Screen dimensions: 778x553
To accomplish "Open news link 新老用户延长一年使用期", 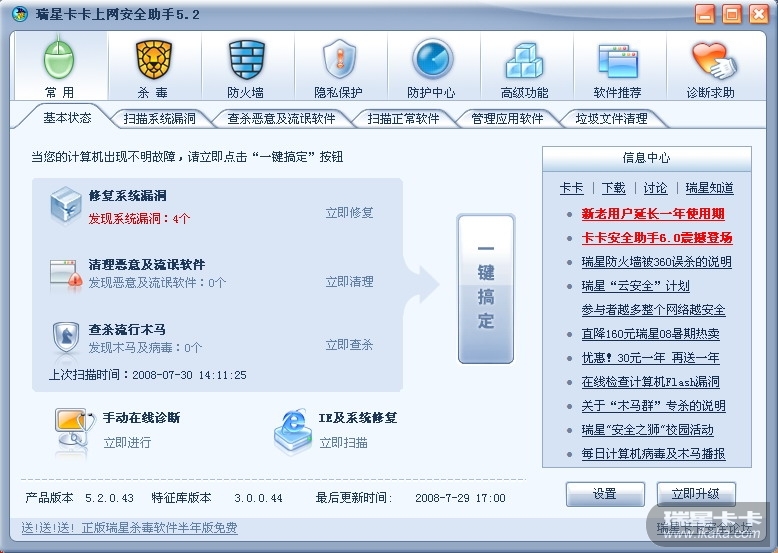I will coord(653,214).
